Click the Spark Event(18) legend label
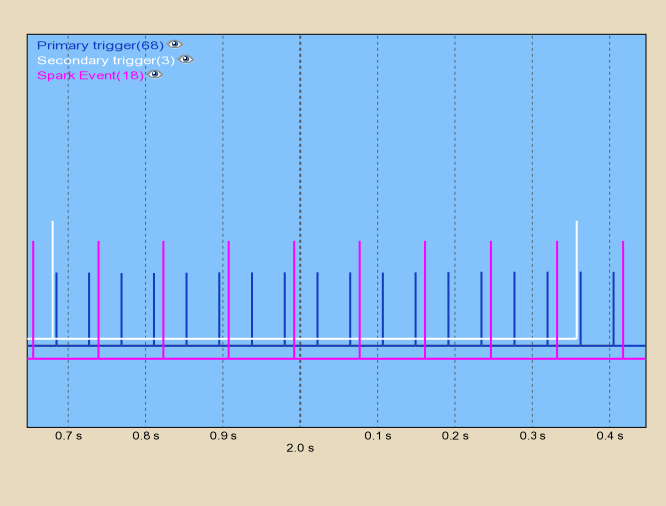The width and height of the screenshot is (666, 506). [90, 75]
